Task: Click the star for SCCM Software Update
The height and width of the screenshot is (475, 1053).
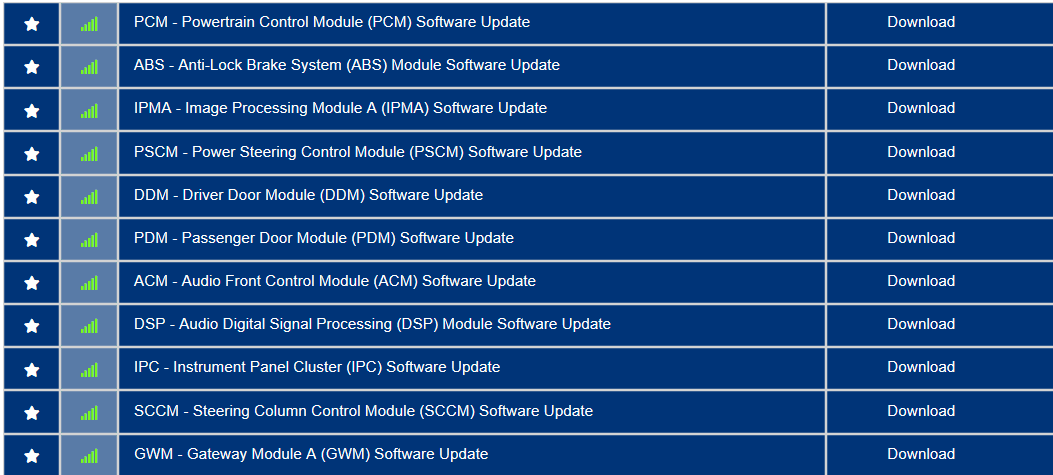Action: click(31, 413)
